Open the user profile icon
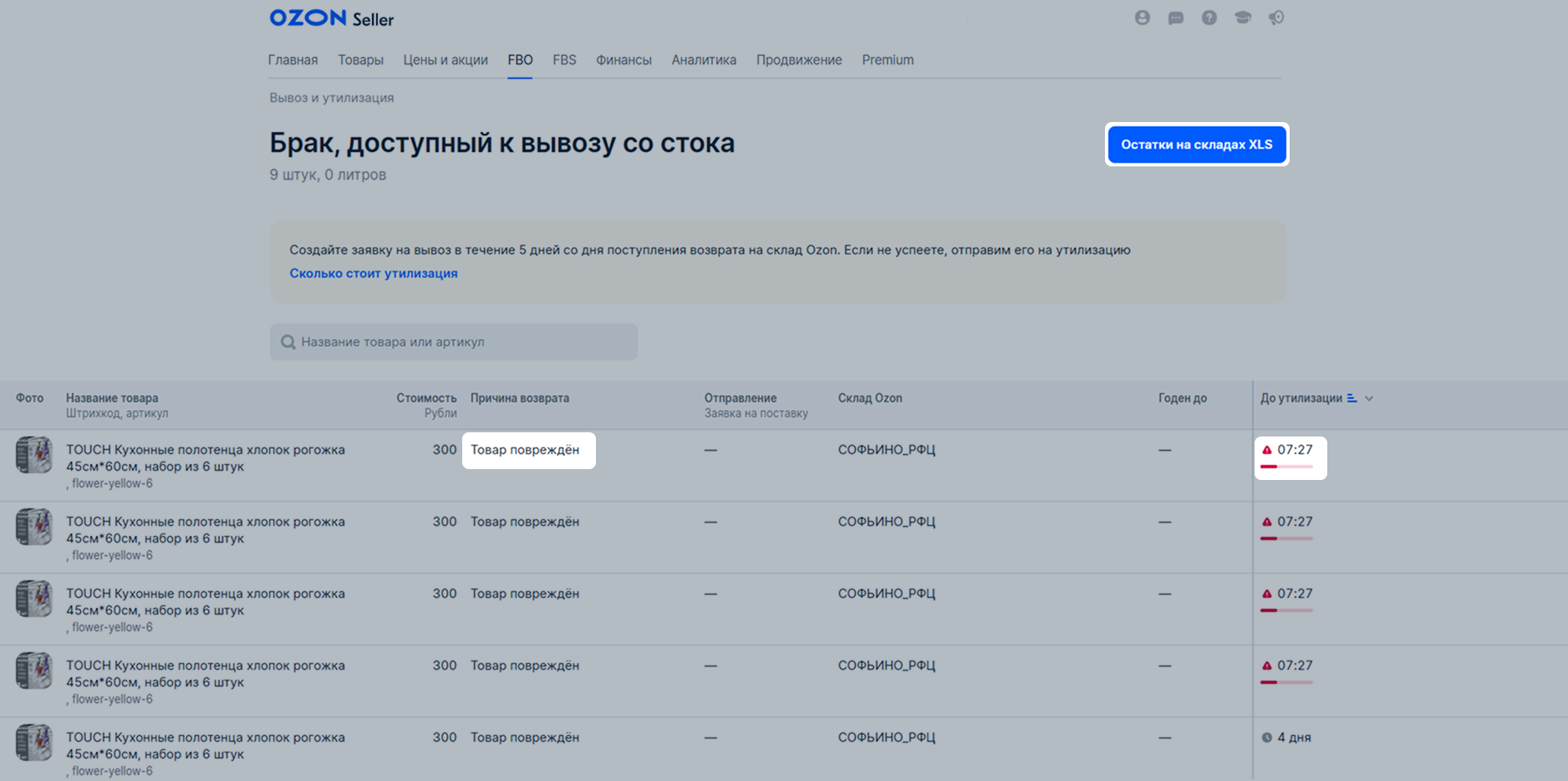This screenshot has width=1568, height=781. (1142, 18)
